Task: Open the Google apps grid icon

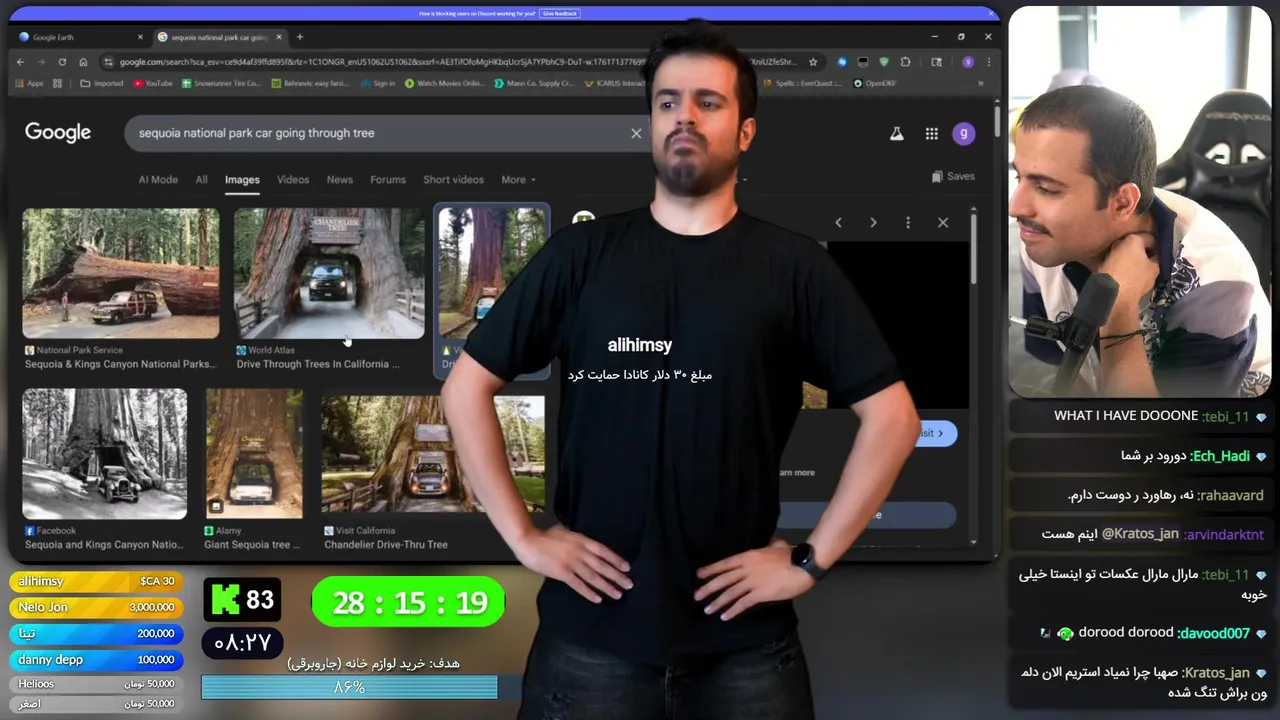Action: 931,133
